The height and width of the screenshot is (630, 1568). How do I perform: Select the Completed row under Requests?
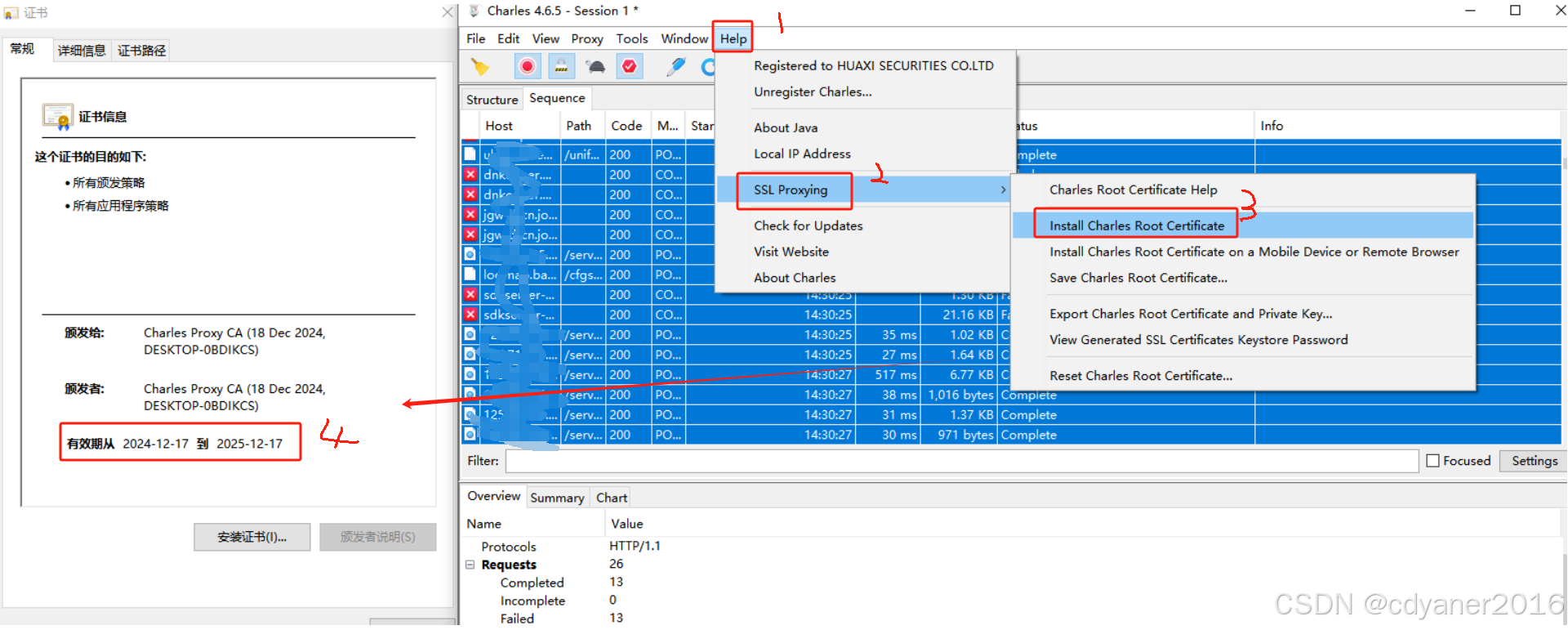click(1011, 582)
